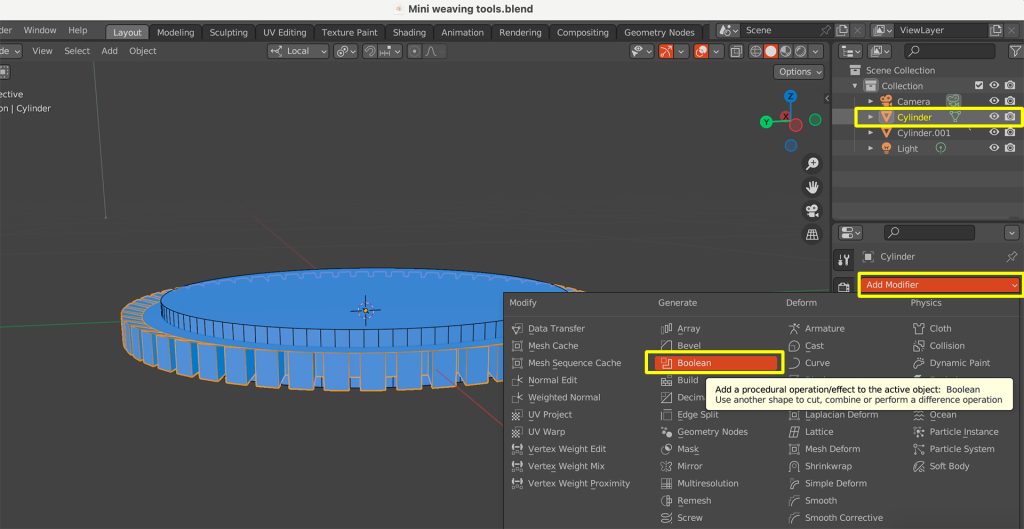
Task: Toggle the gizmo display button
Action: pyautogui.click(x=665, y=51)
